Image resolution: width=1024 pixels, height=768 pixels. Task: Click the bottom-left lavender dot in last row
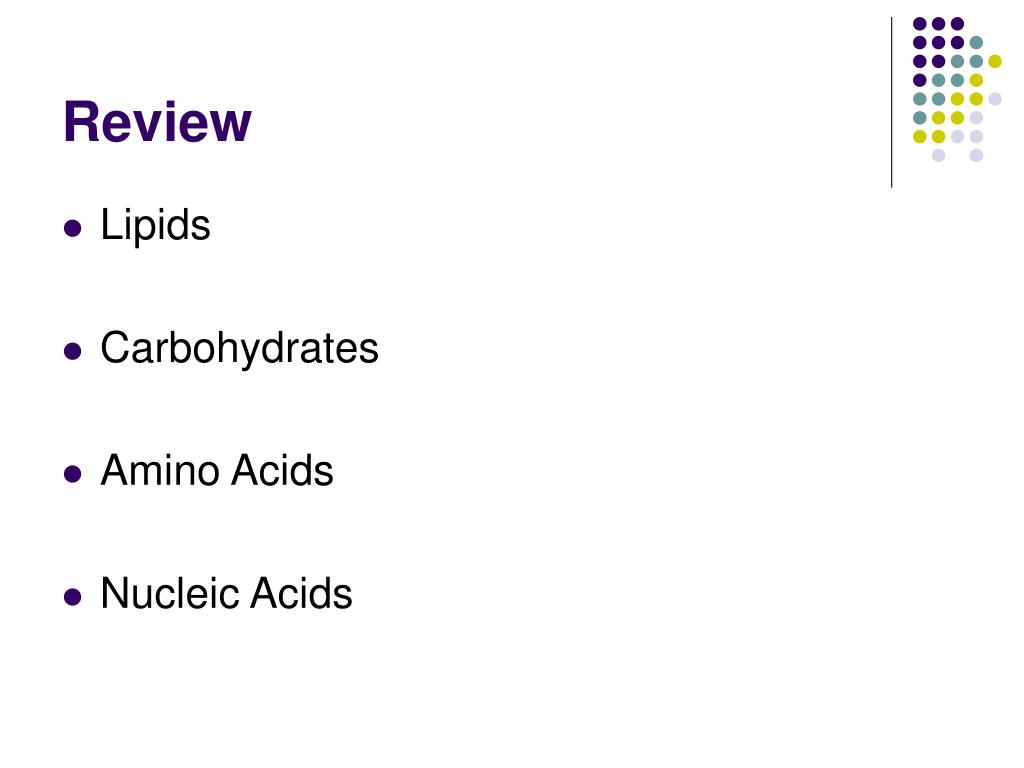(938, 155)
